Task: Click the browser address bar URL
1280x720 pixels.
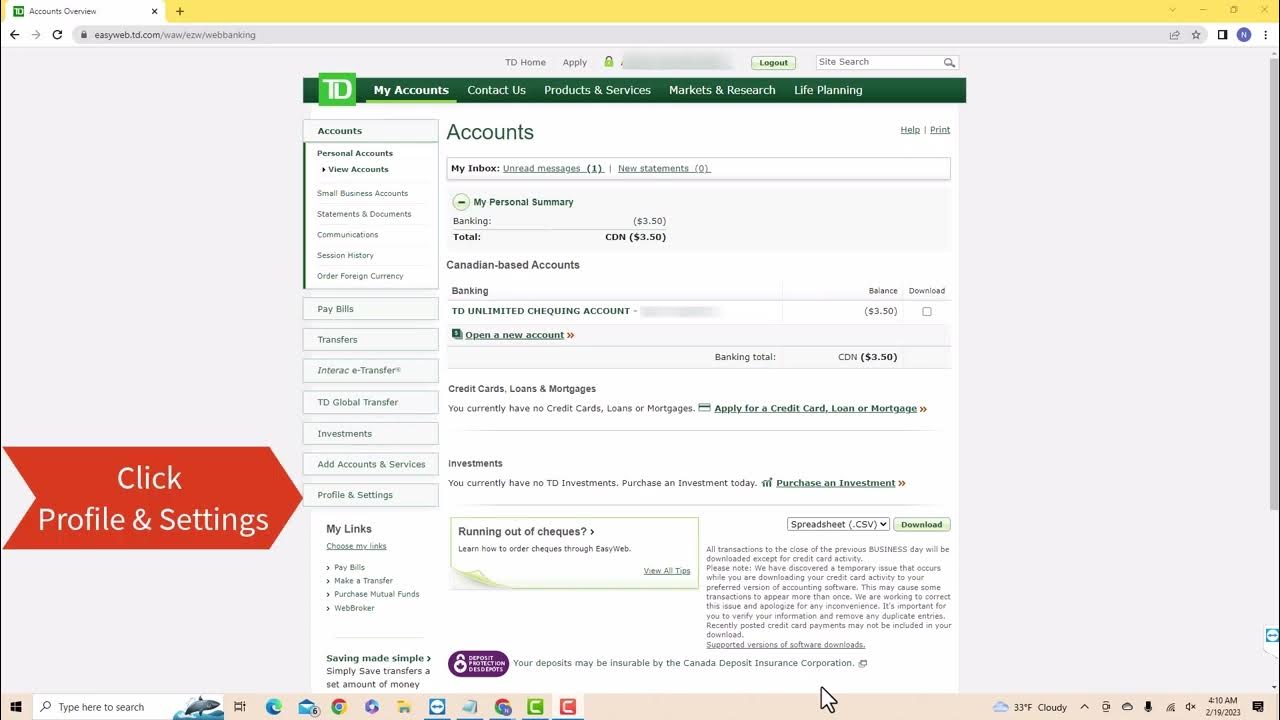Action: click(175, 35)
